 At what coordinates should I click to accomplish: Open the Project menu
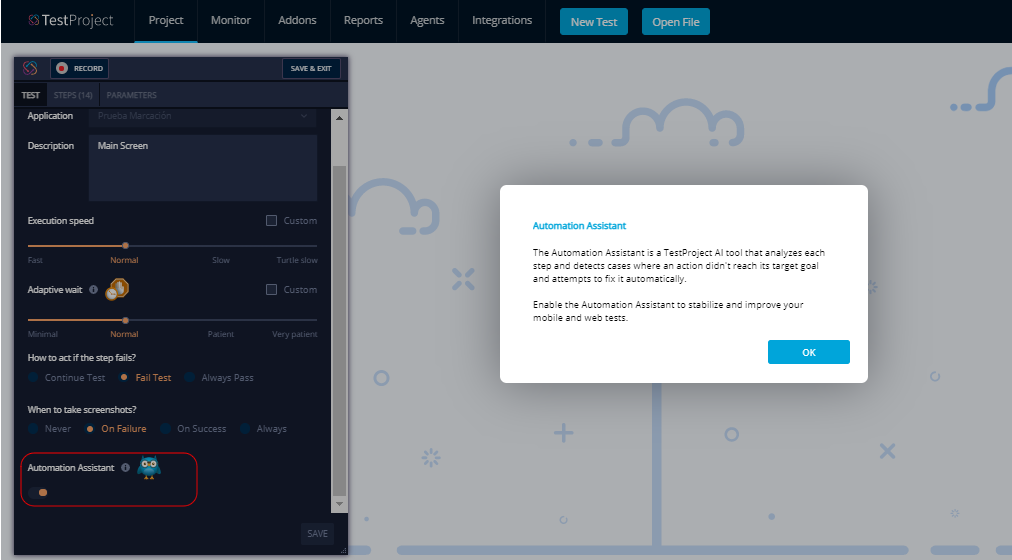pos(166,21)
